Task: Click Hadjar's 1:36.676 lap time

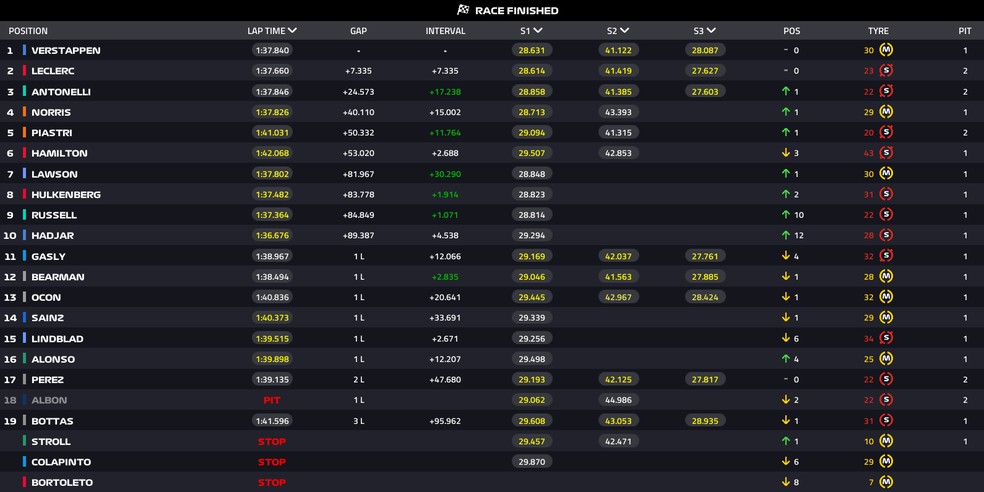Action: tap(272, 235)
